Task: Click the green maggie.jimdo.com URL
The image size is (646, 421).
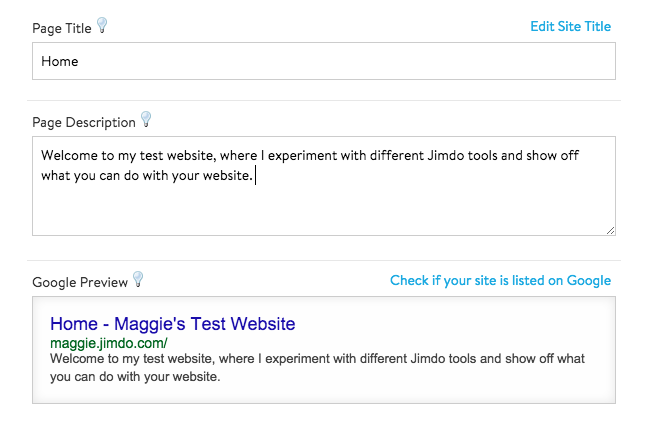Action: pos(109,343)
